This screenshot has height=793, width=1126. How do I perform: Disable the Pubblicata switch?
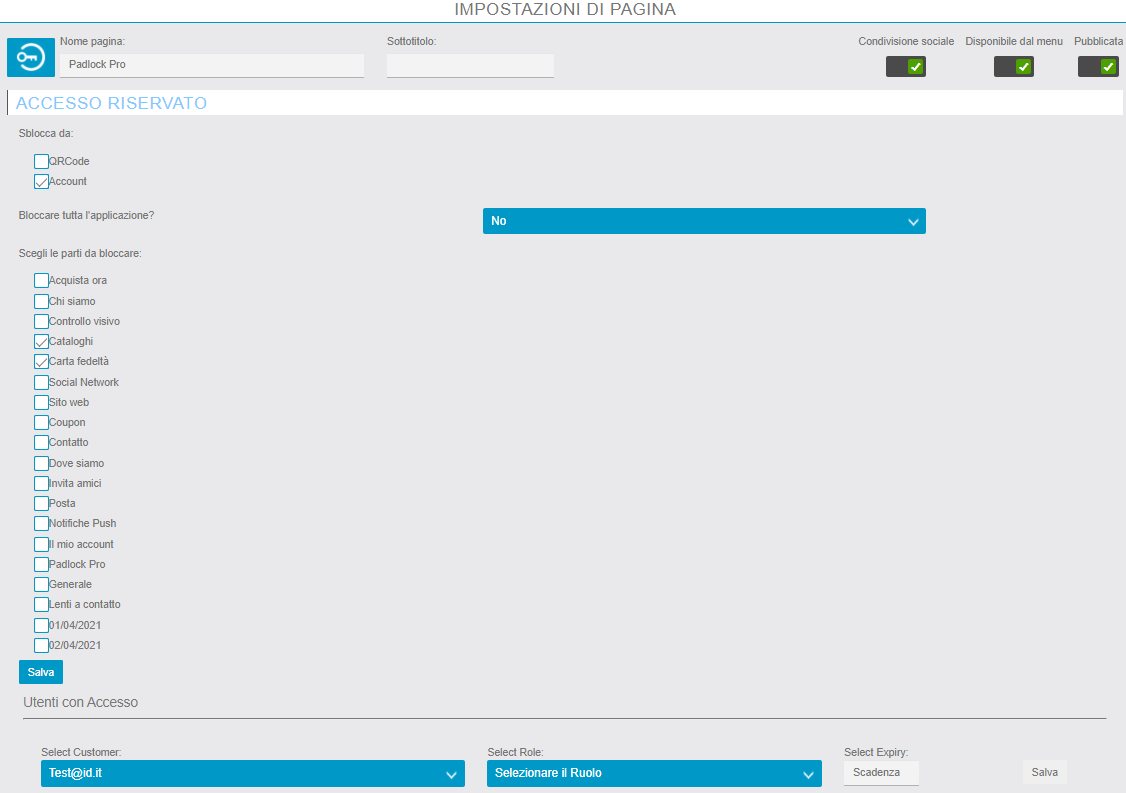pyautogui.click(x=1097, y=67)
